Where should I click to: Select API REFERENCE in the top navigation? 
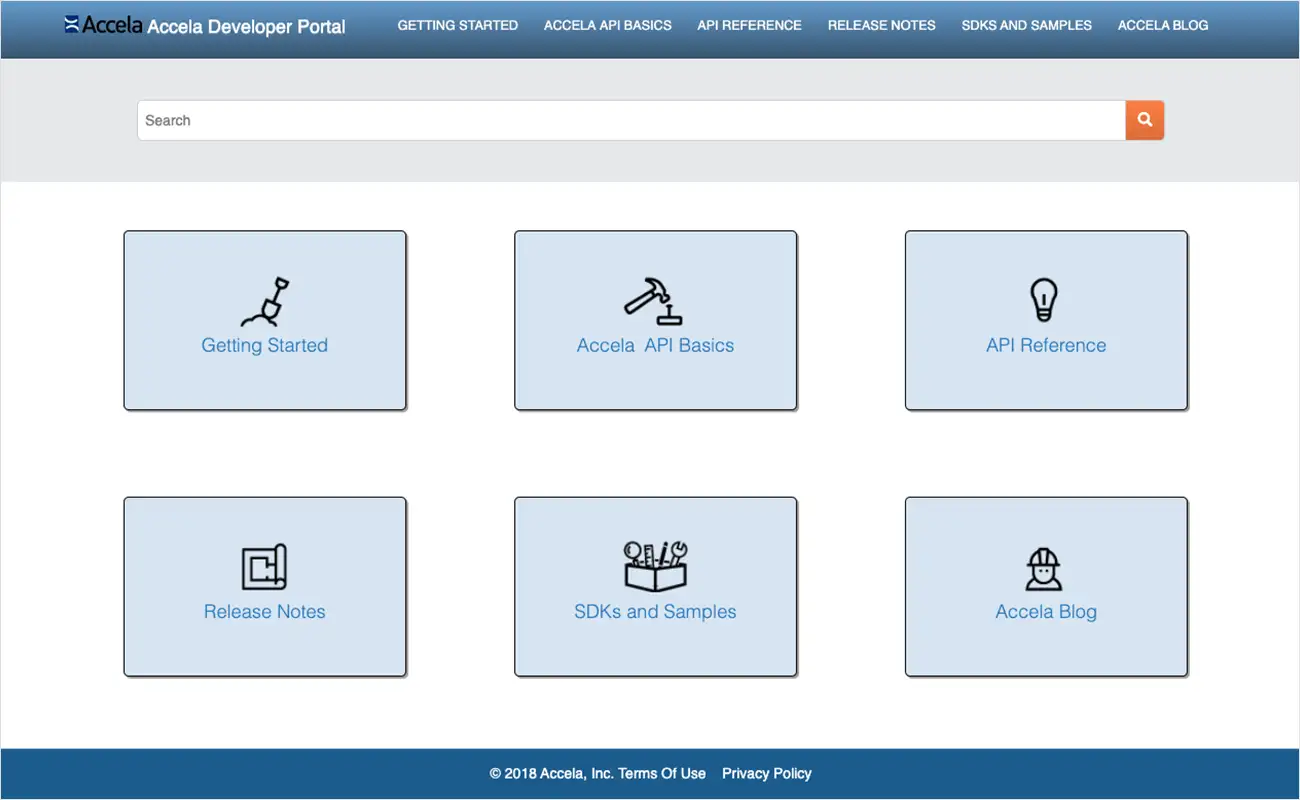(750, 25)
